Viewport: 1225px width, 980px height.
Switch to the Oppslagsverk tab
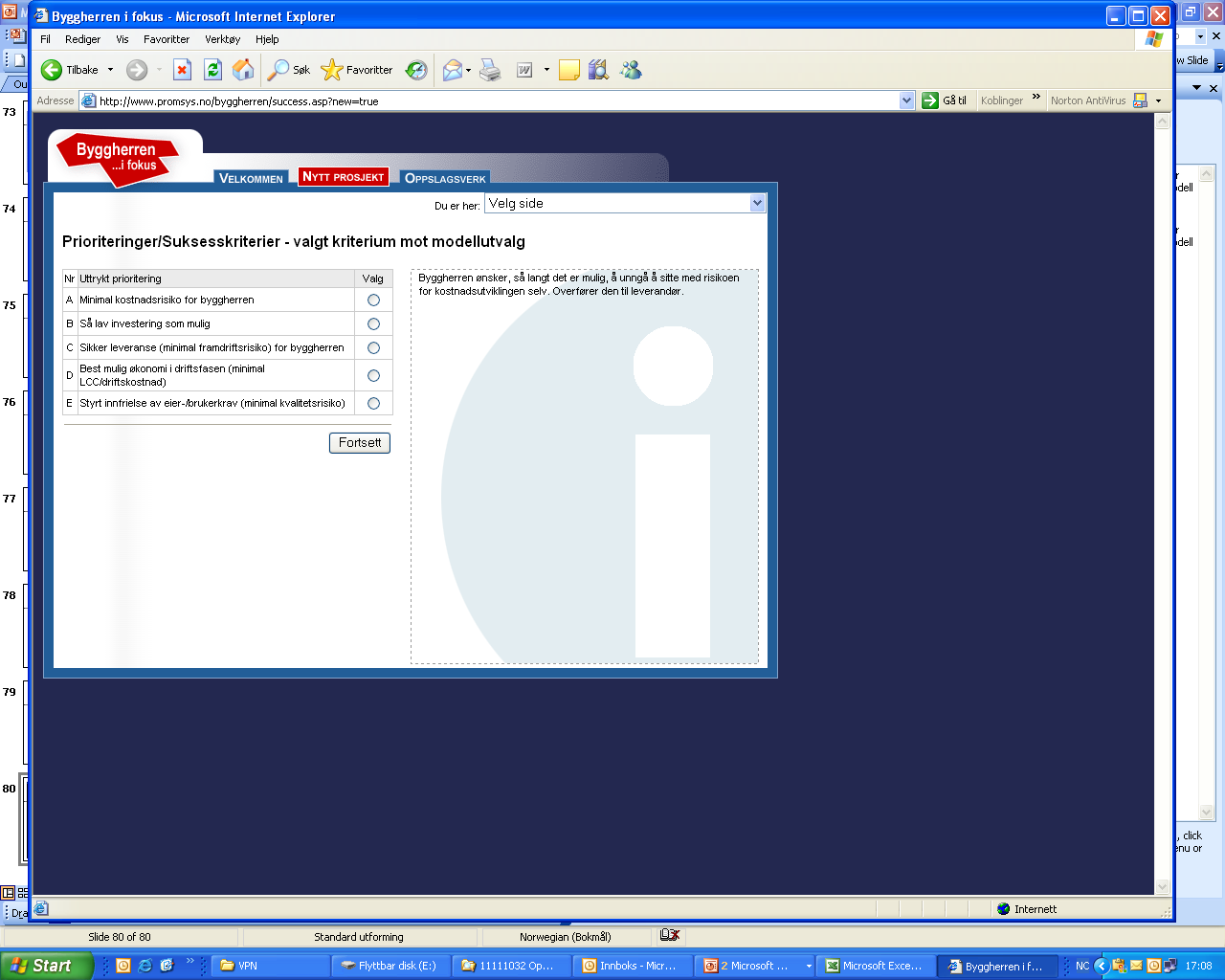[x=445, y=178]
